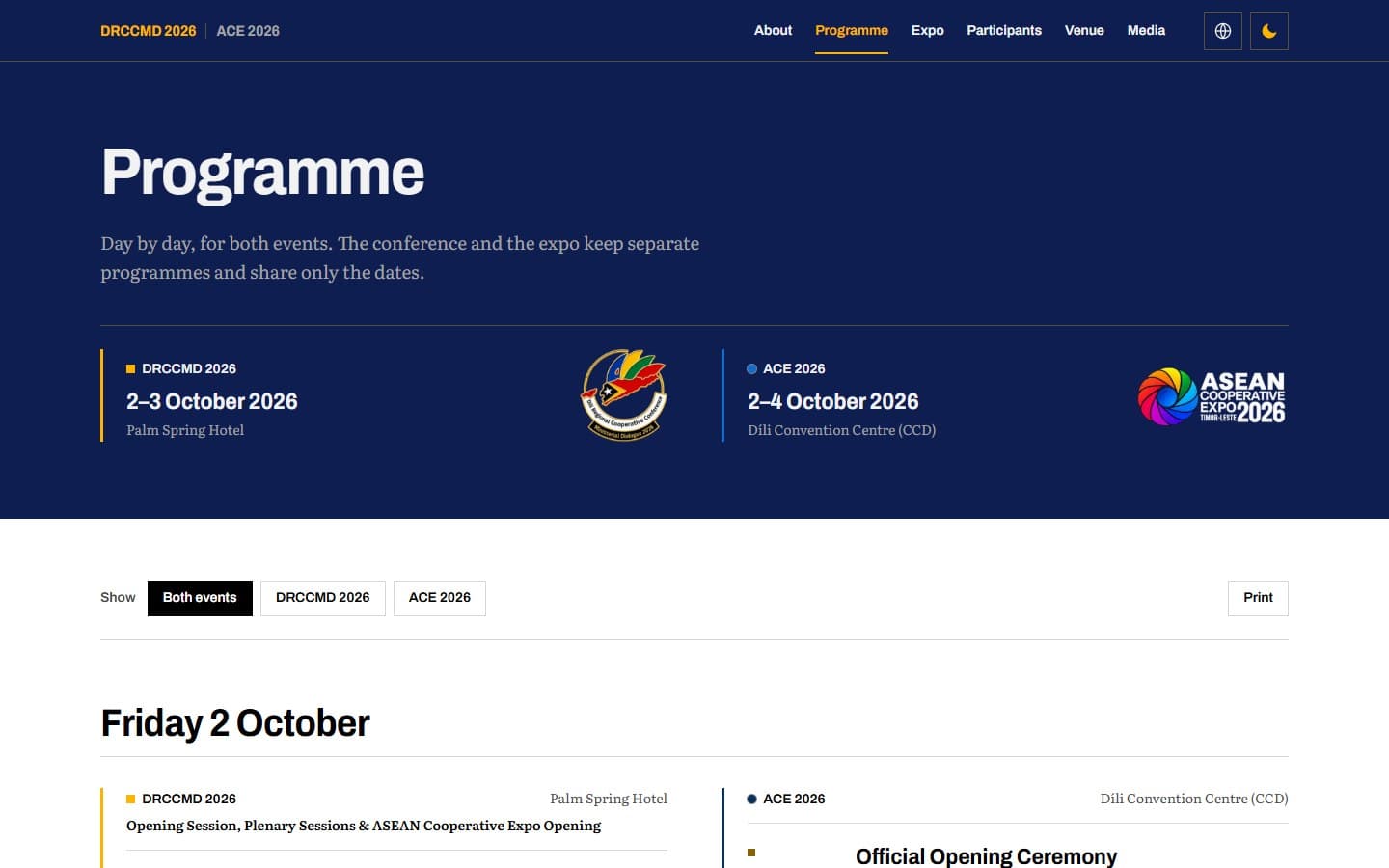Click the Print button
1389x868 pixels.
click(1258, 598)
